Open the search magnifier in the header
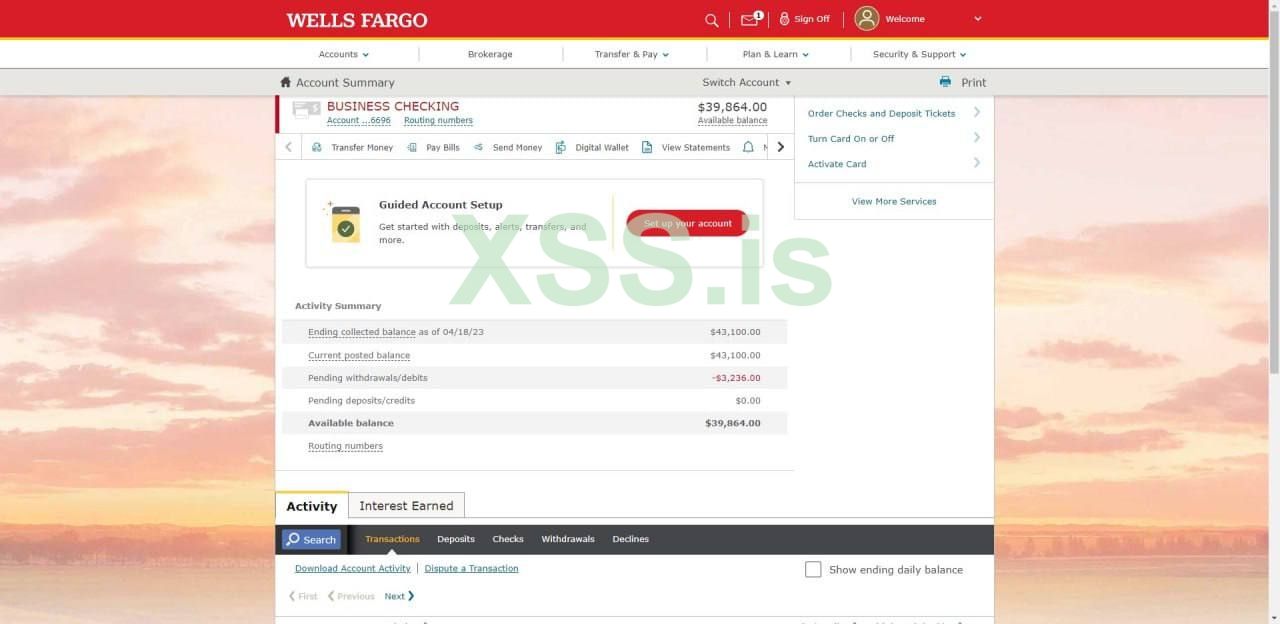This screenshot has width=1280, height=624. pos(711,20)
